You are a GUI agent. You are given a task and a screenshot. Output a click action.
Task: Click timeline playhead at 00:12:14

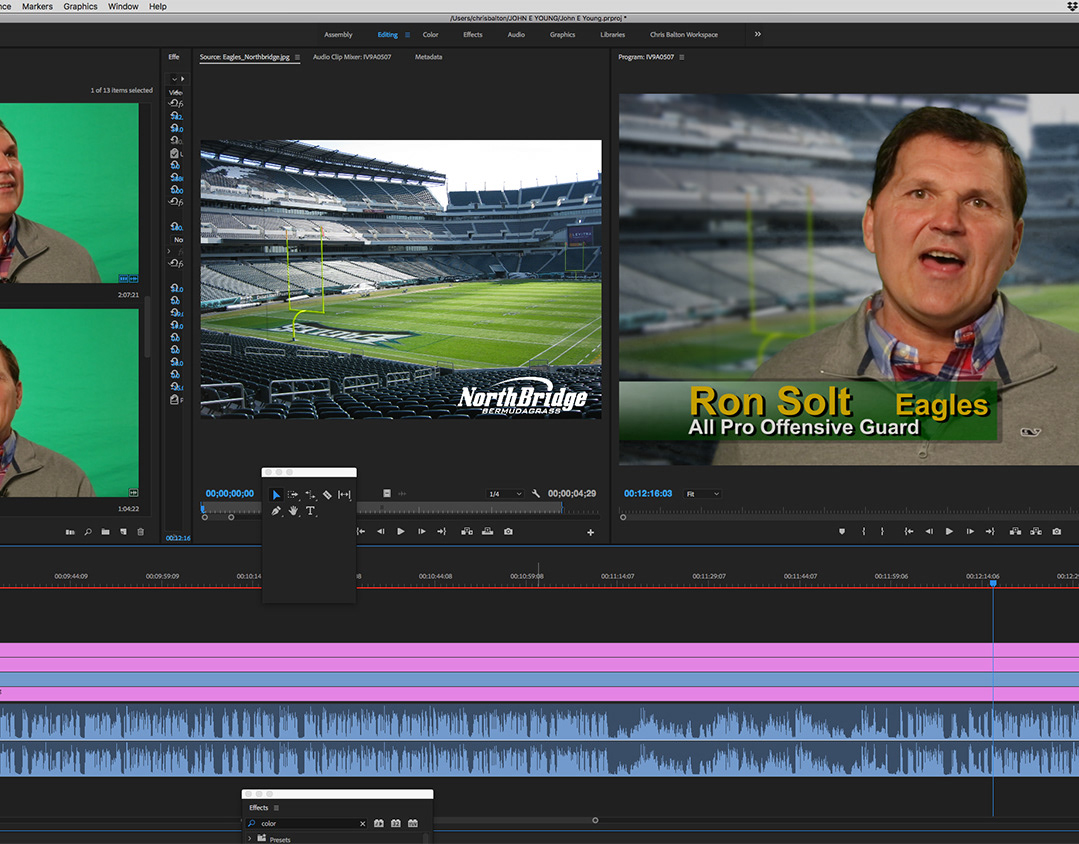click(x=993, y=583)
